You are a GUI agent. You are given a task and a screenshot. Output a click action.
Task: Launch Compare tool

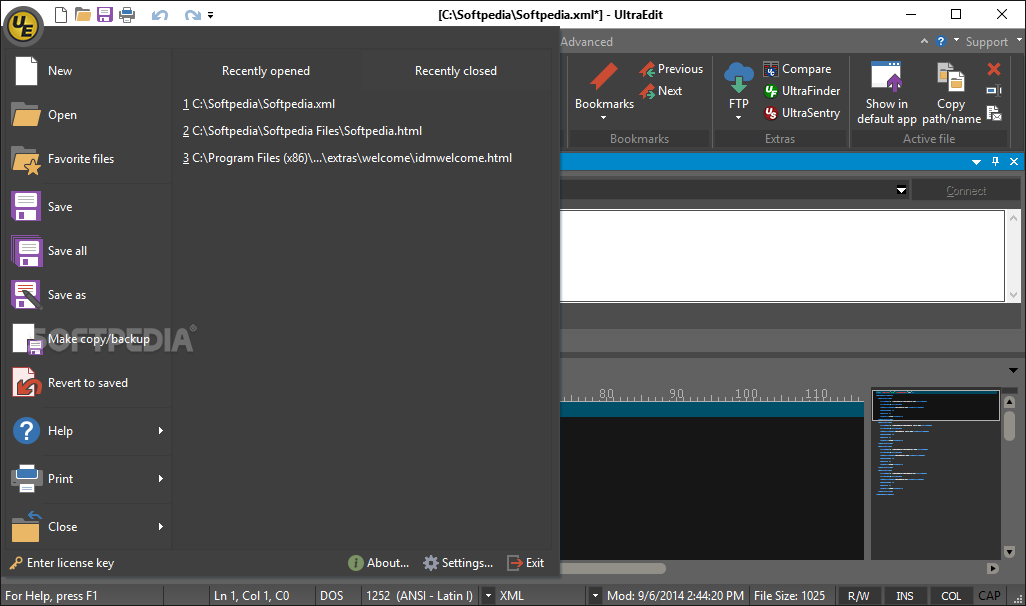point(797,69)
